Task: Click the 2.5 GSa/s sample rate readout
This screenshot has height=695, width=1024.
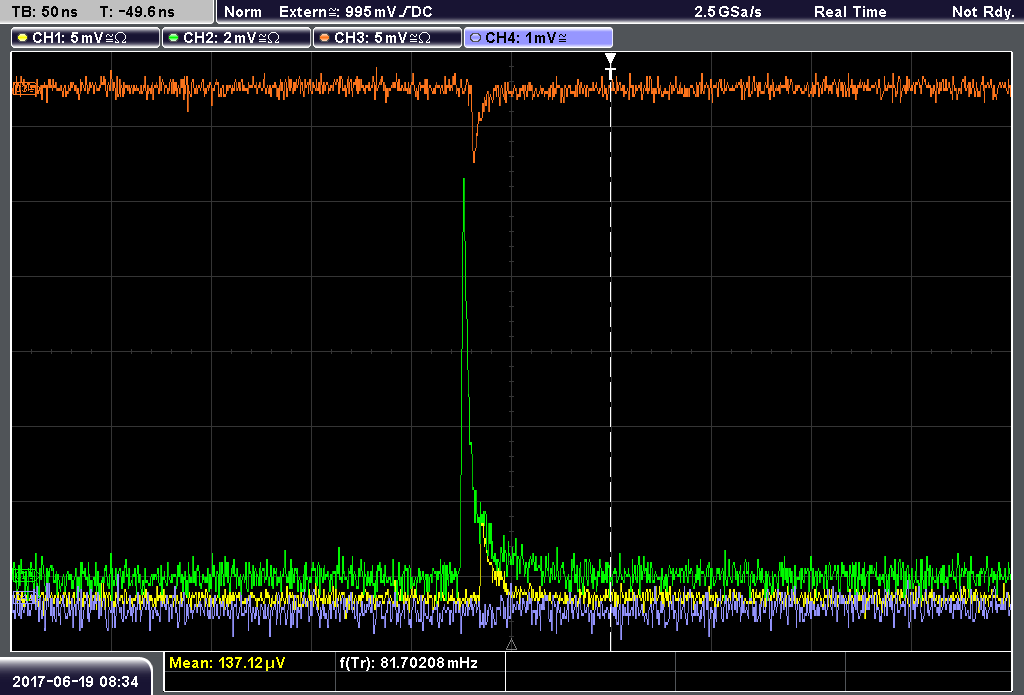Action: (x=728, y=12)
